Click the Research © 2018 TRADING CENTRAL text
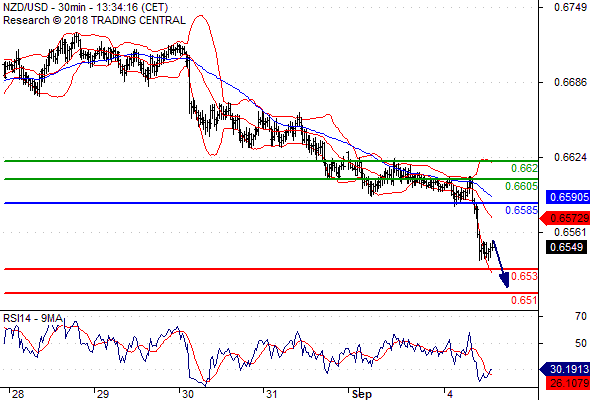 (94, 20)
